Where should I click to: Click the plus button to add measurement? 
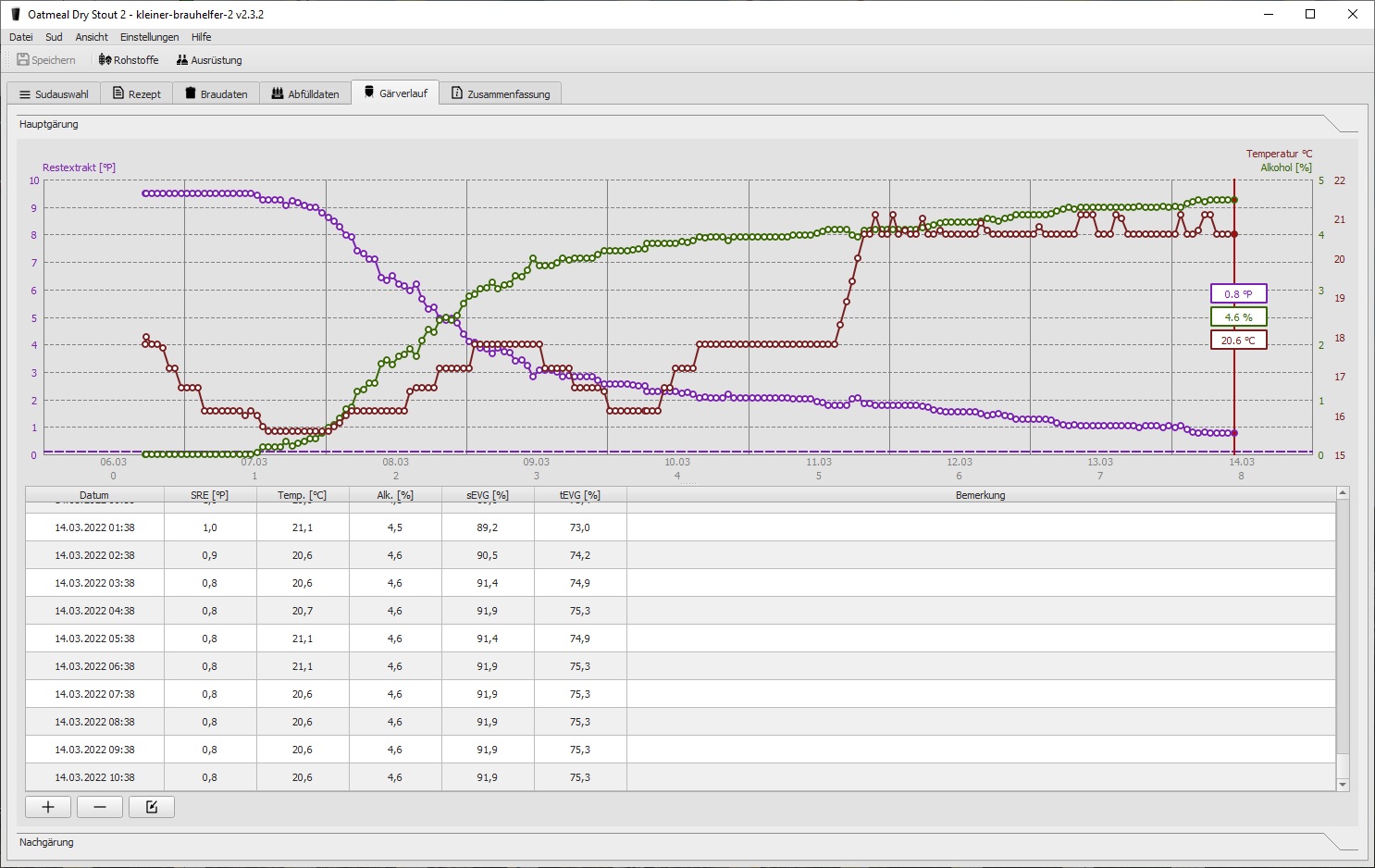tap(48, 807)
